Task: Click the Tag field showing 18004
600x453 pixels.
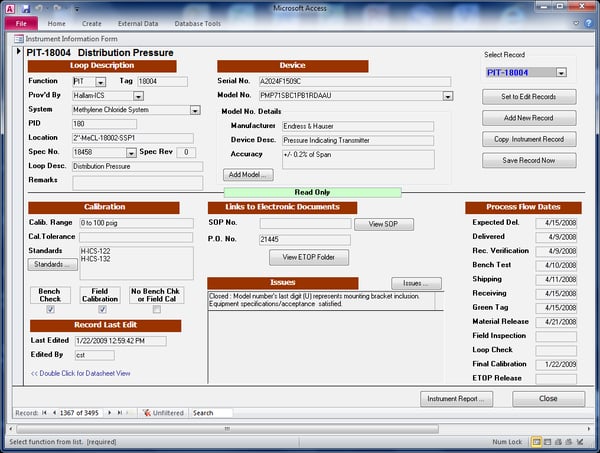Action: (162, 81)
